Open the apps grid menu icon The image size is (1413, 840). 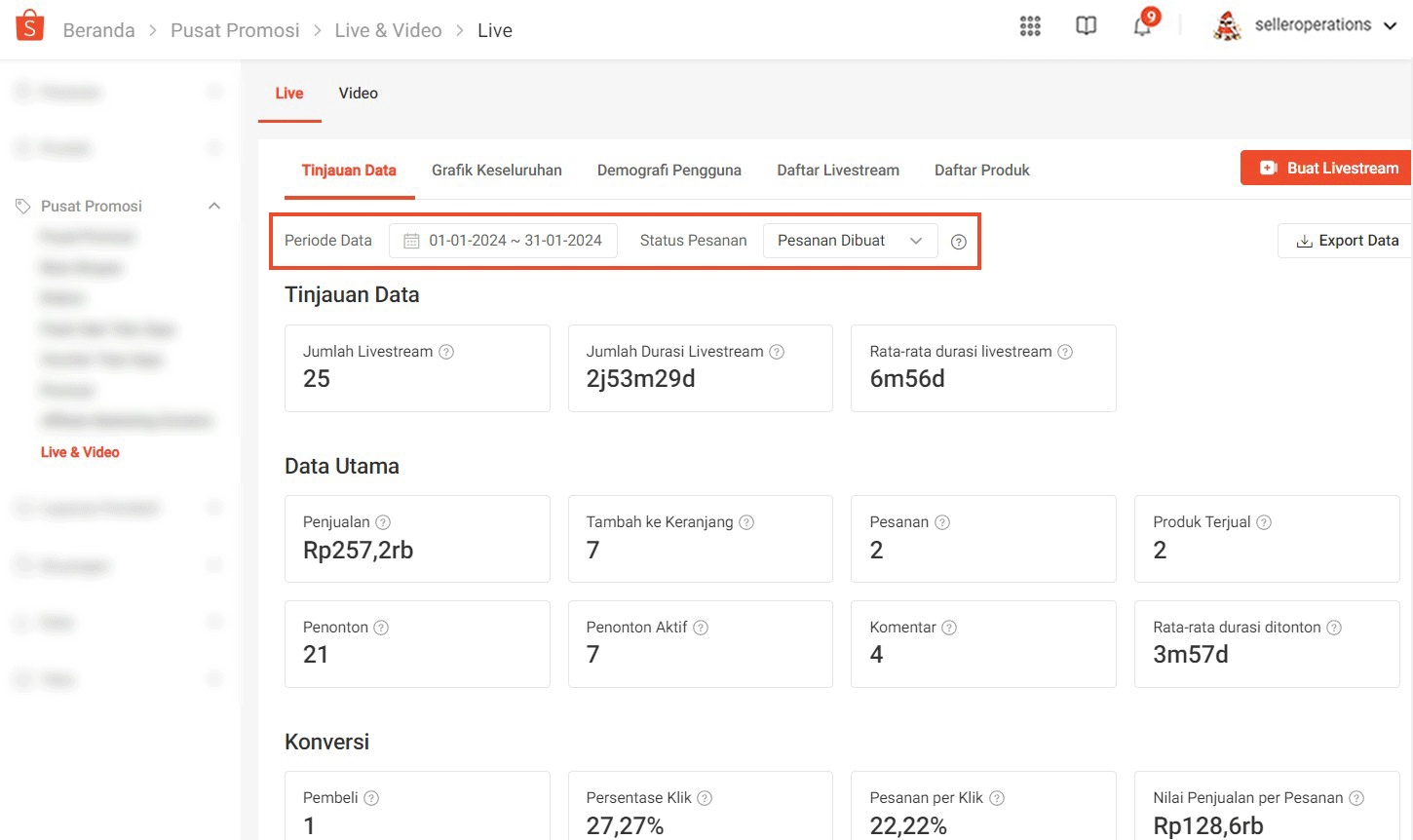tap(1030, 26)
